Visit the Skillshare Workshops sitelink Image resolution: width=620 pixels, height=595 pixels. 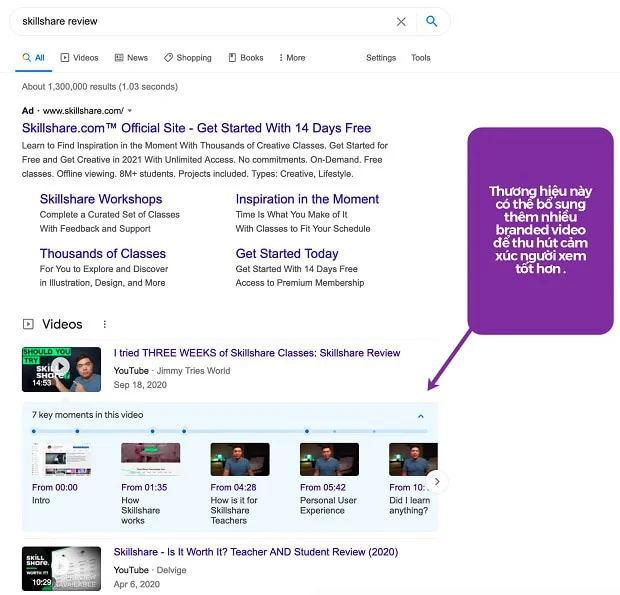click(101, 199)
